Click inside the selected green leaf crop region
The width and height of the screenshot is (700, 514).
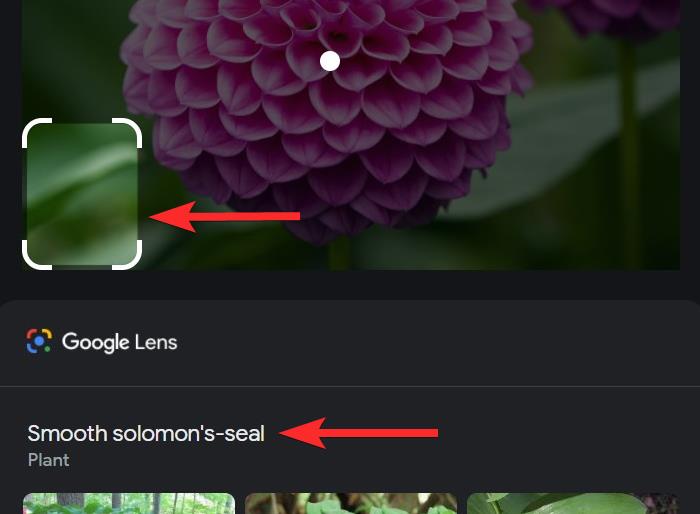(x=82, y=194)
